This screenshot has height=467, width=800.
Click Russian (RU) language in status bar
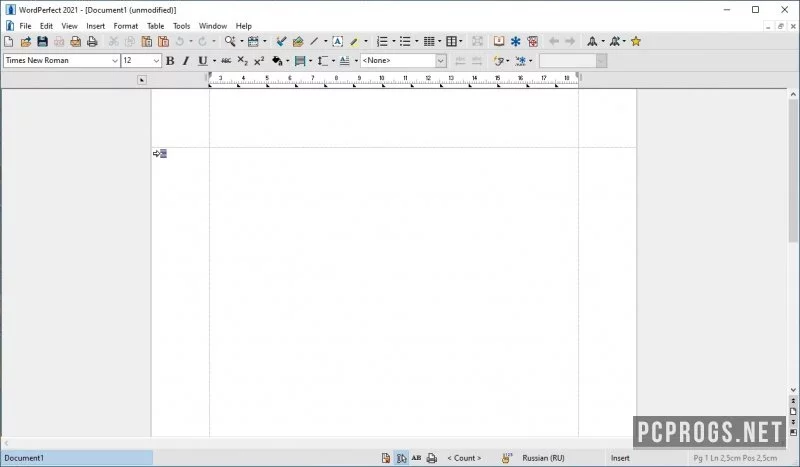tap(543, 458)
